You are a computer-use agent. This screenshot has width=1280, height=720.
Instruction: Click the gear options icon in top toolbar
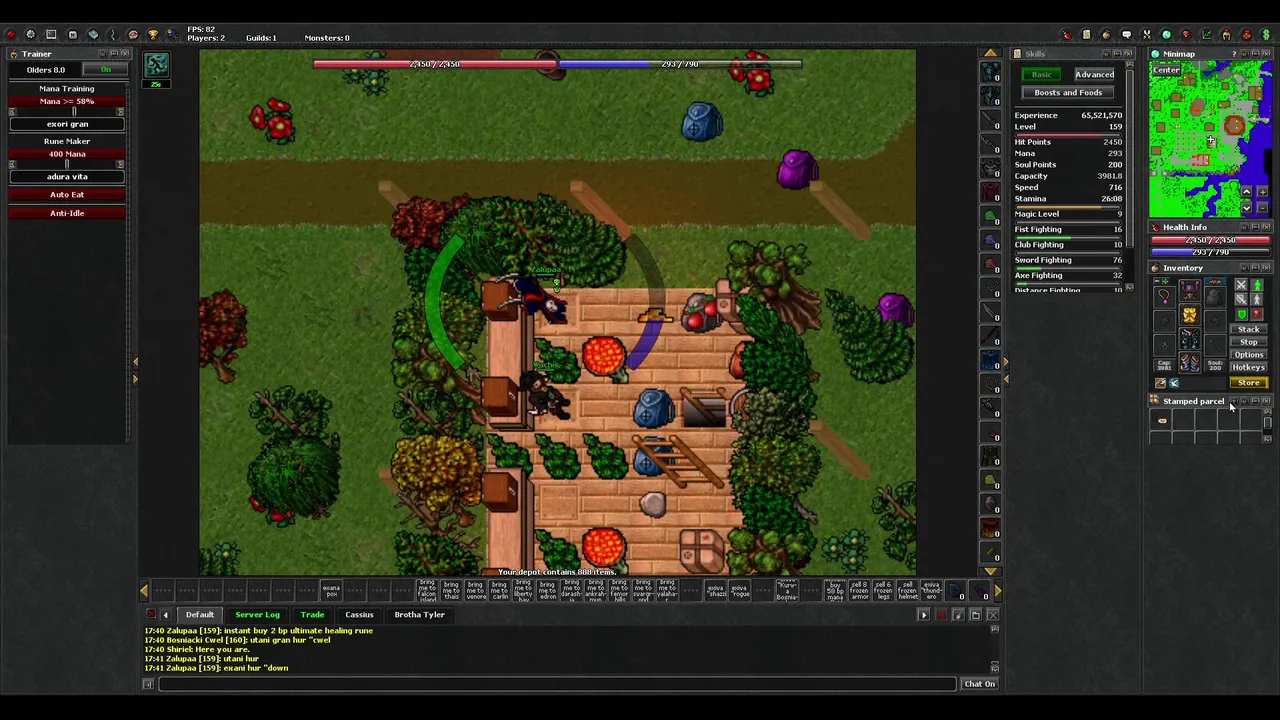pyautogui.click(x=31, y=35)
